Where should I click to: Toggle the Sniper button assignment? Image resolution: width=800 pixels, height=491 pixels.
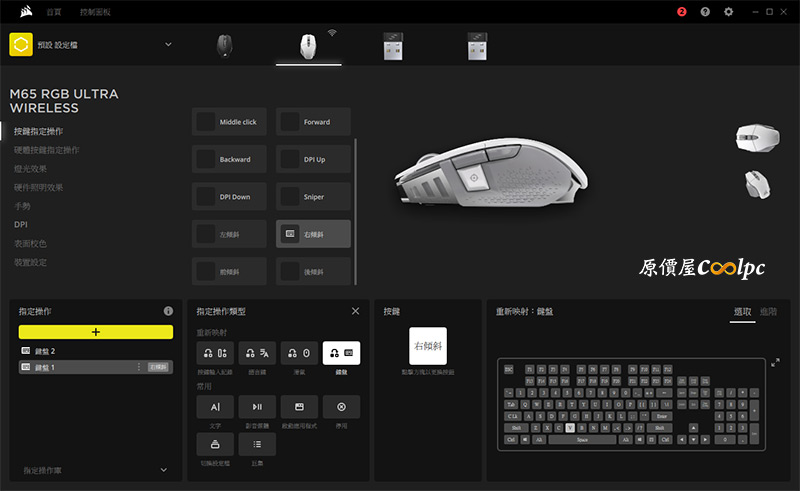tap(313, 197)
